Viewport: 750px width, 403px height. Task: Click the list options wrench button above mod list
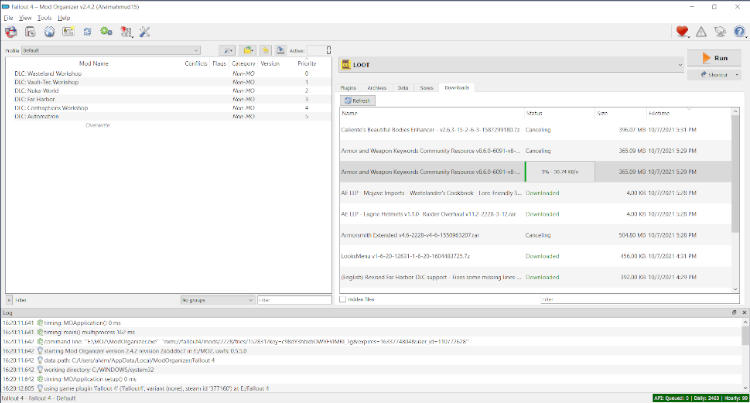click(228, 50)
